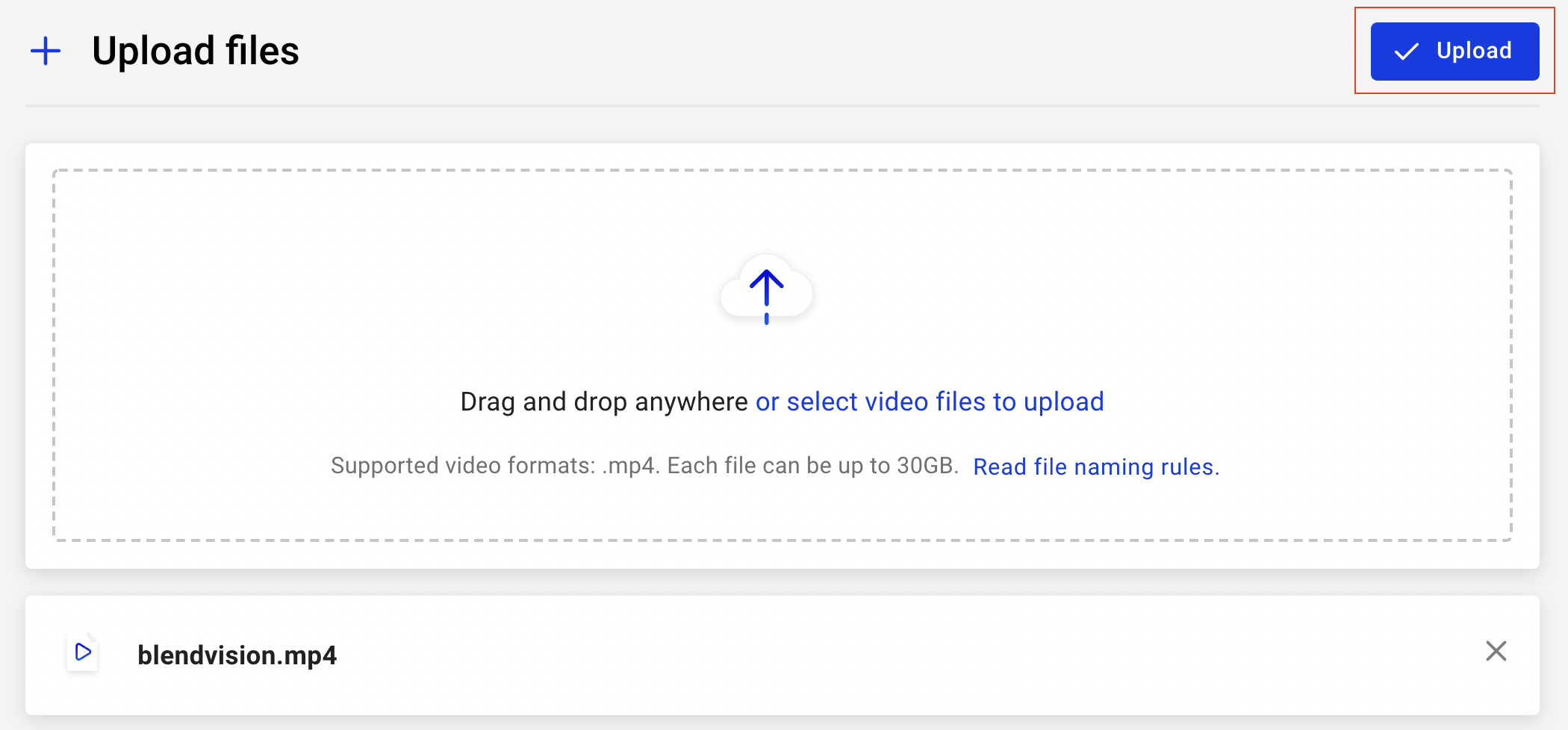Click the '.mp4' extension in file name
This screenshot has height=730, width=1568.
pyautogui.click(x=307, y=655)
